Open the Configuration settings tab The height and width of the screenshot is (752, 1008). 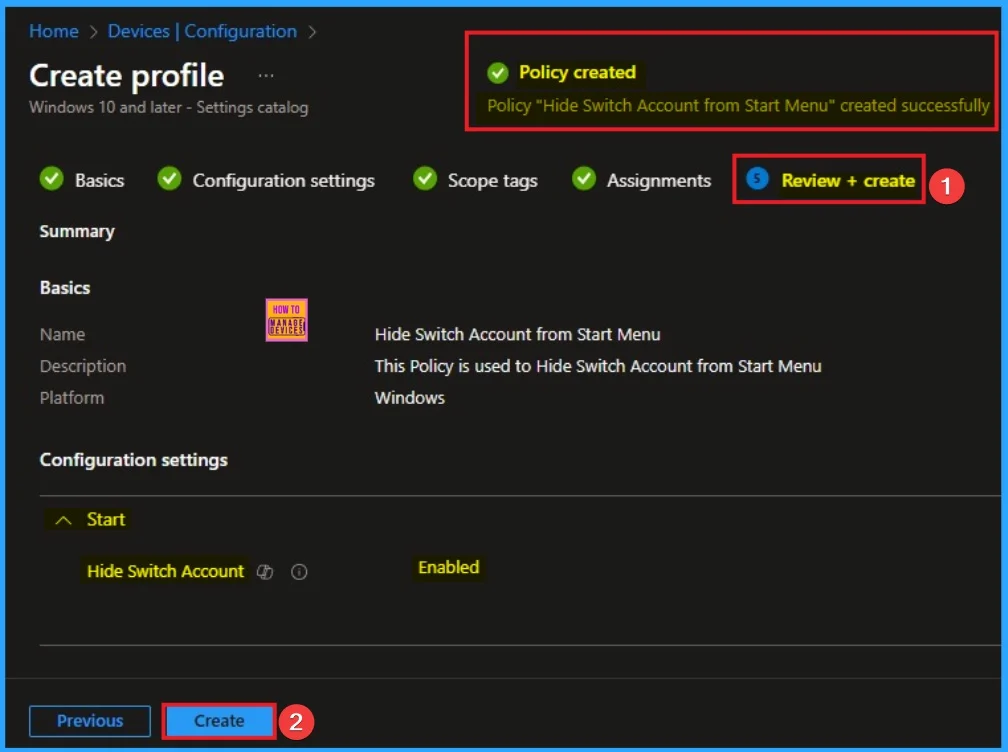point(284,181)
